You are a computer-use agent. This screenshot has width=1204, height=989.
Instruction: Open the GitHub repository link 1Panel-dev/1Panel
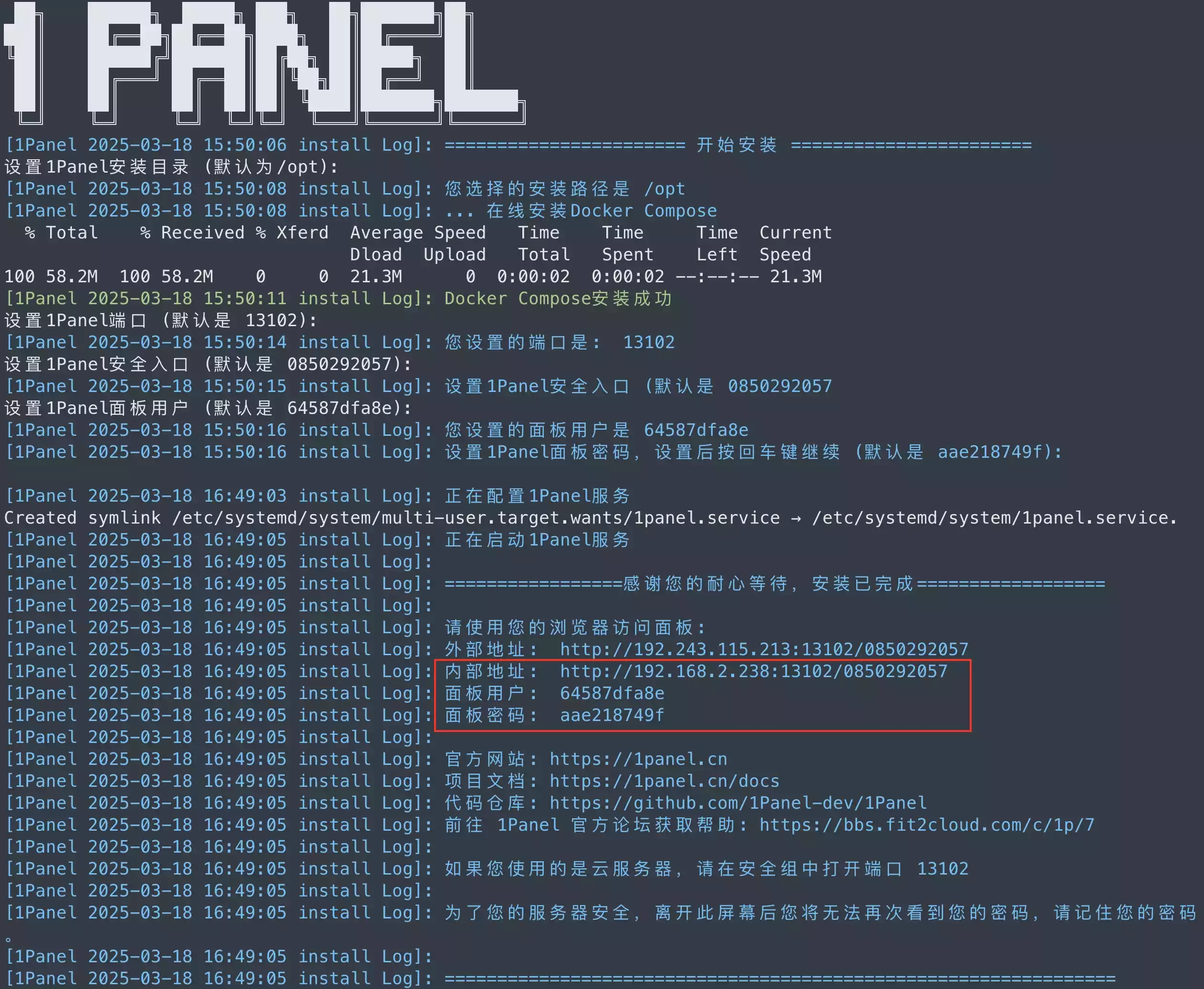(x=738, y=803)
